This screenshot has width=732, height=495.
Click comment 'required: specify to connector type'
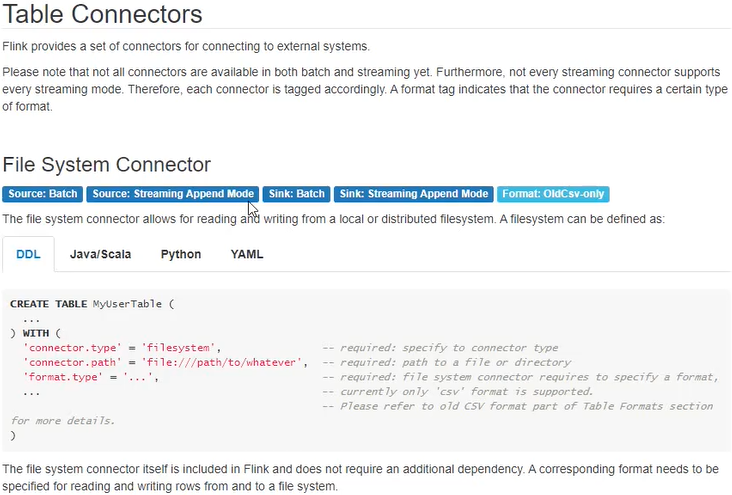click(x=440, y=348)
